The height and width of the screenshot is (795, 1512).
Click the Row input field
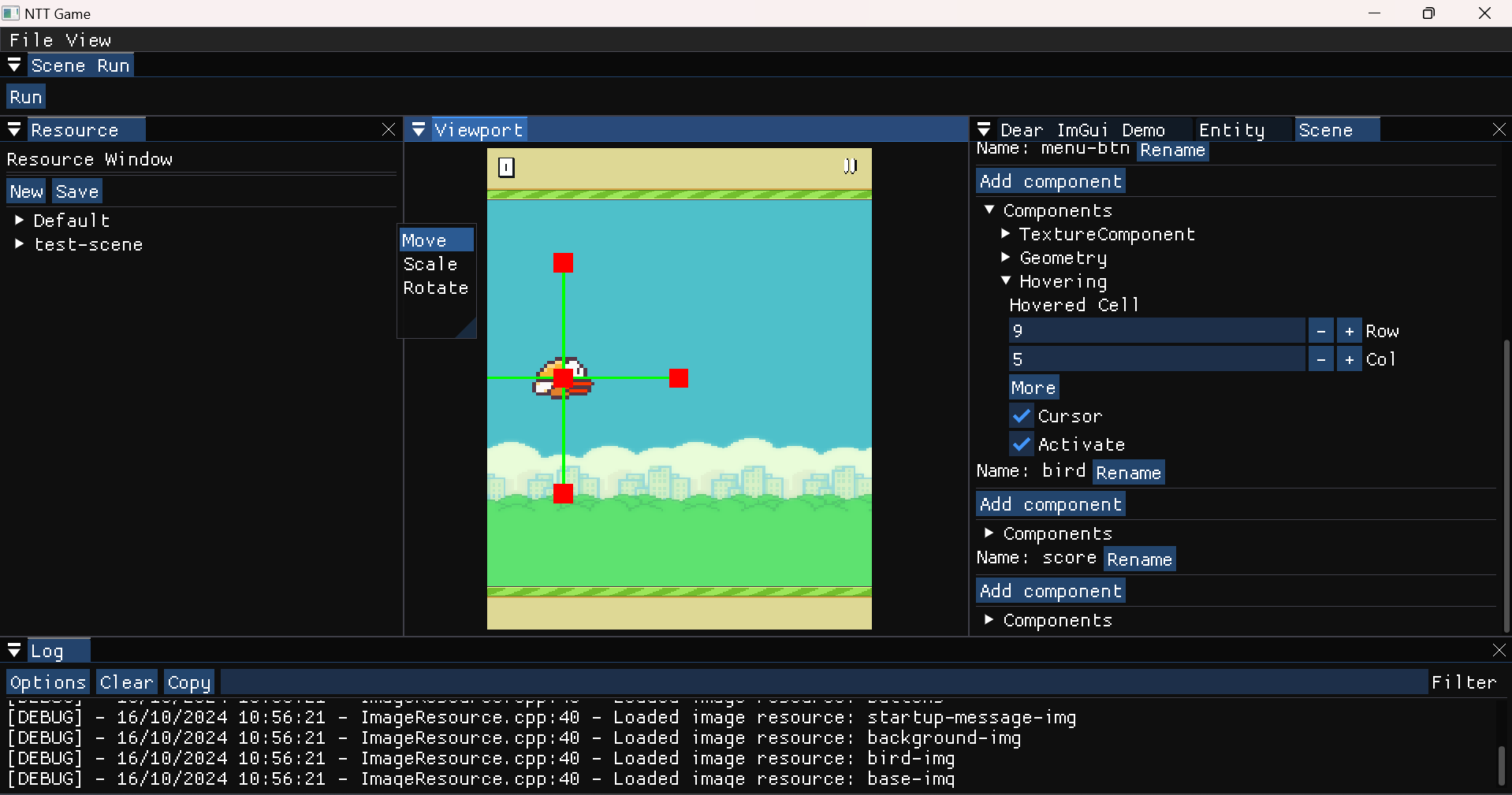pyautogui.click(x=1157, y=331)
